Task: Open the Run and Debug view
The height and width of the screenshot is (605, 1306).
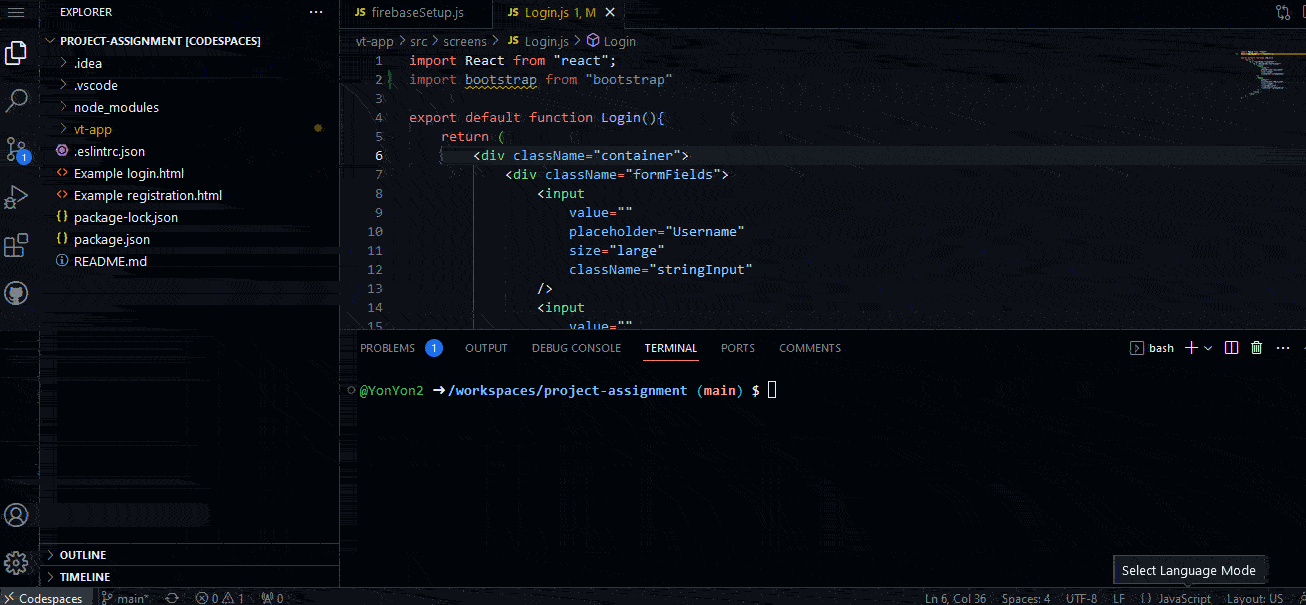Action: pyautogui.click(x=16, y=197)
